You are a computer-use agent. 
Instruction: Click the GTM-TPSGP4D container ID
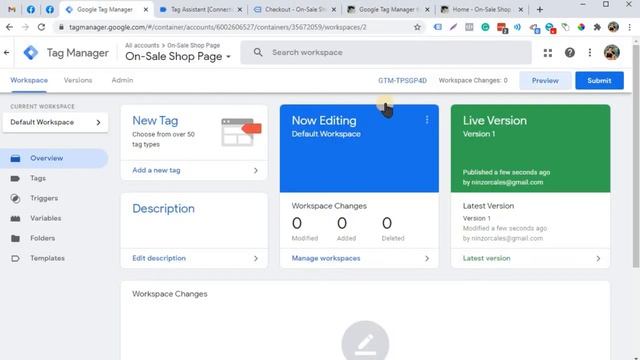pos(402,81)
